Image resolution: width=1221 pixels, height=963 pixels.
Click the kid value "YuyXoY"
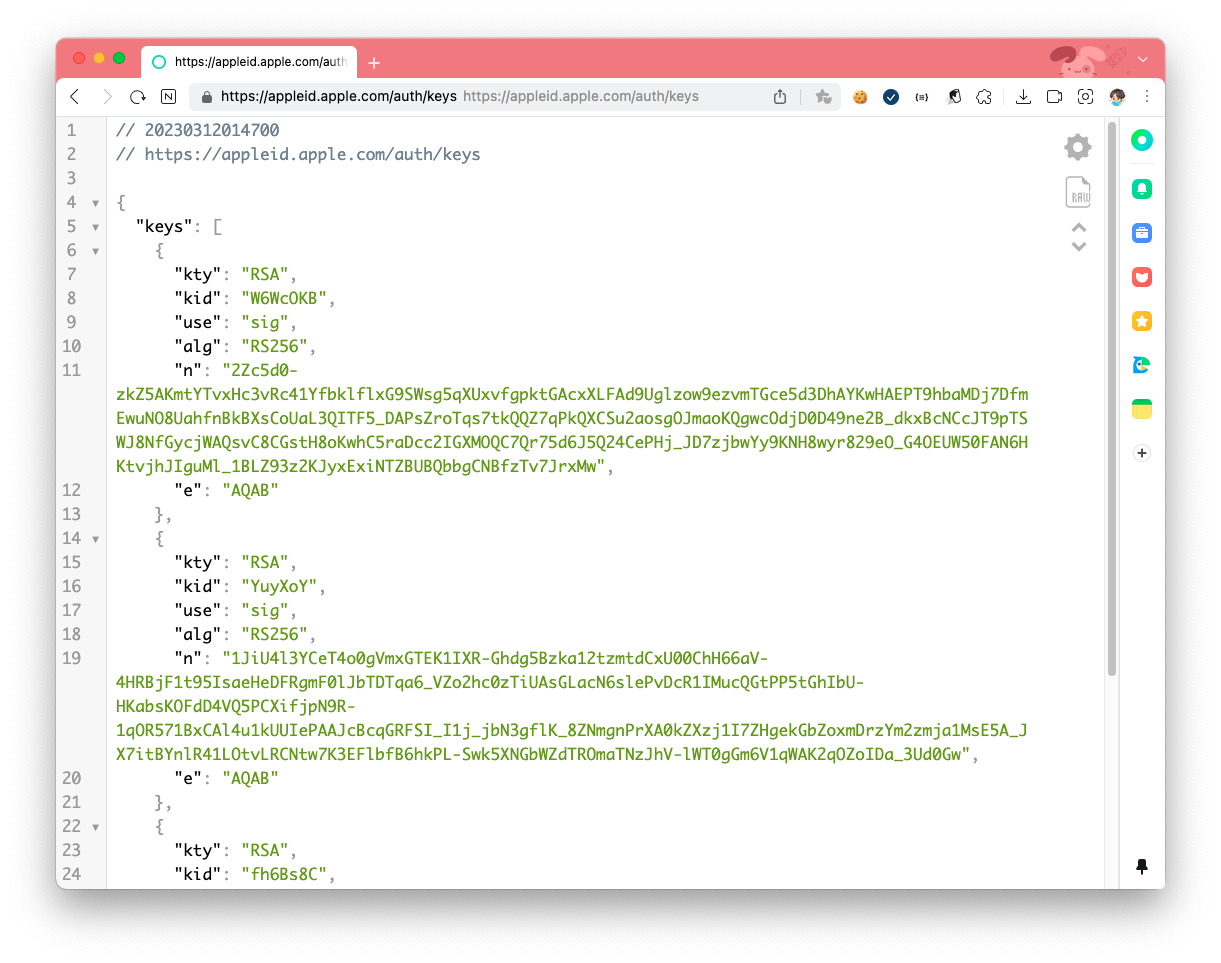tap(278, 586)
